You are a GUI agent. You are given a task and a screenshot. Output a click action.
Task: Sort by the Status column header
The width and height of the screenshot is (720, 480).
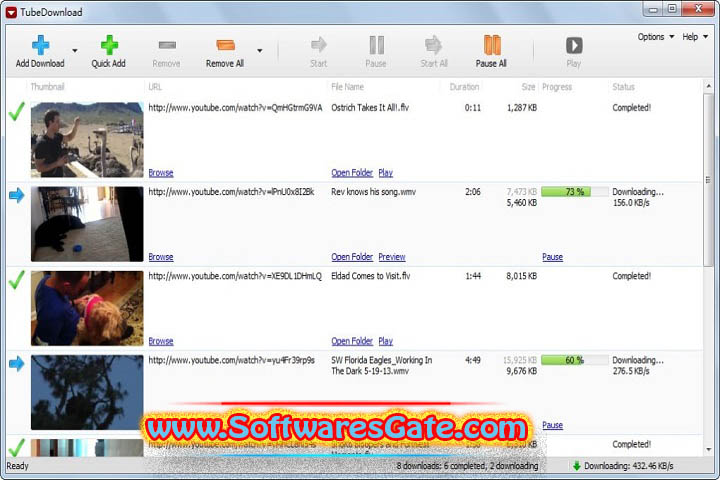[x=624, y=87]
